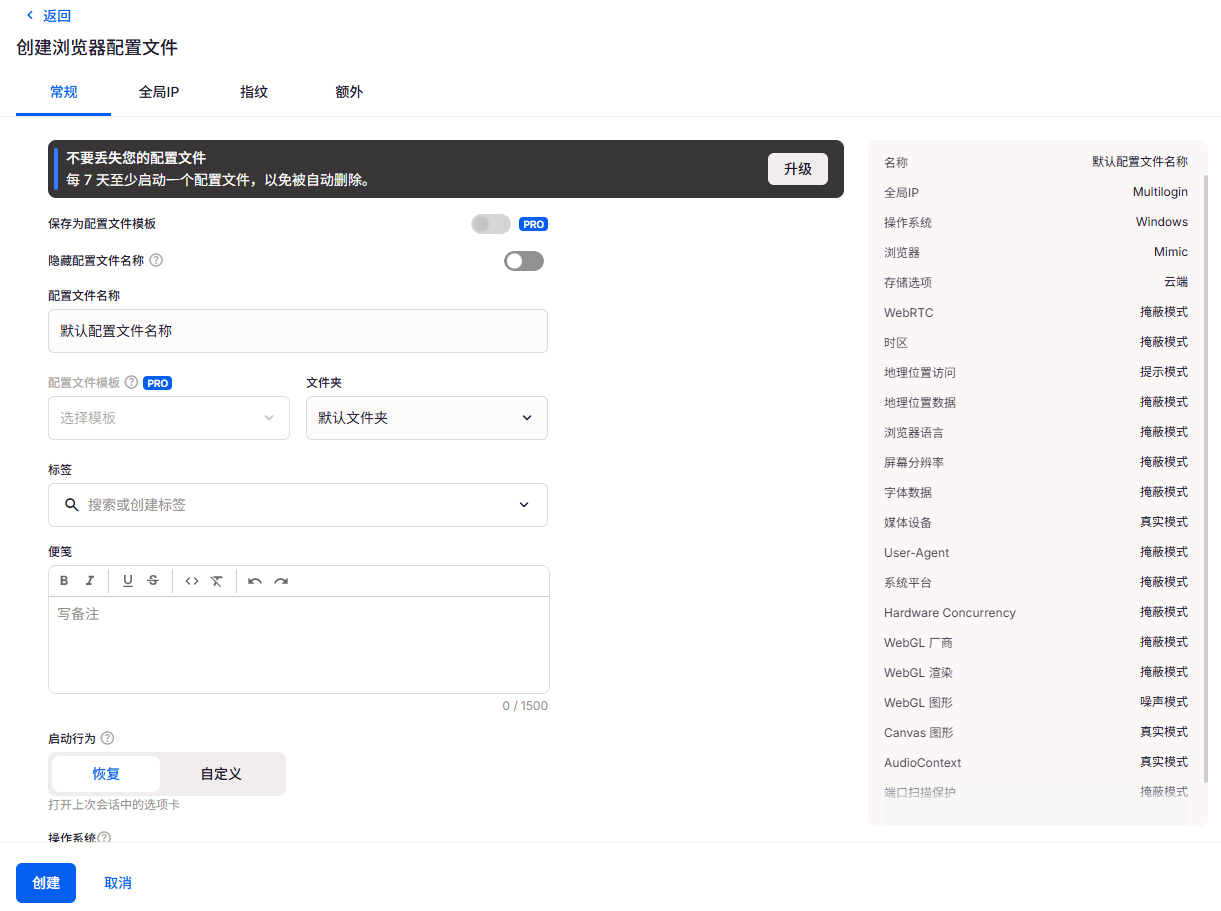Click the 媒体设备 真实模式 summary row
This screenshot has width=1221, height=911.
click(x=1036, y=522)
